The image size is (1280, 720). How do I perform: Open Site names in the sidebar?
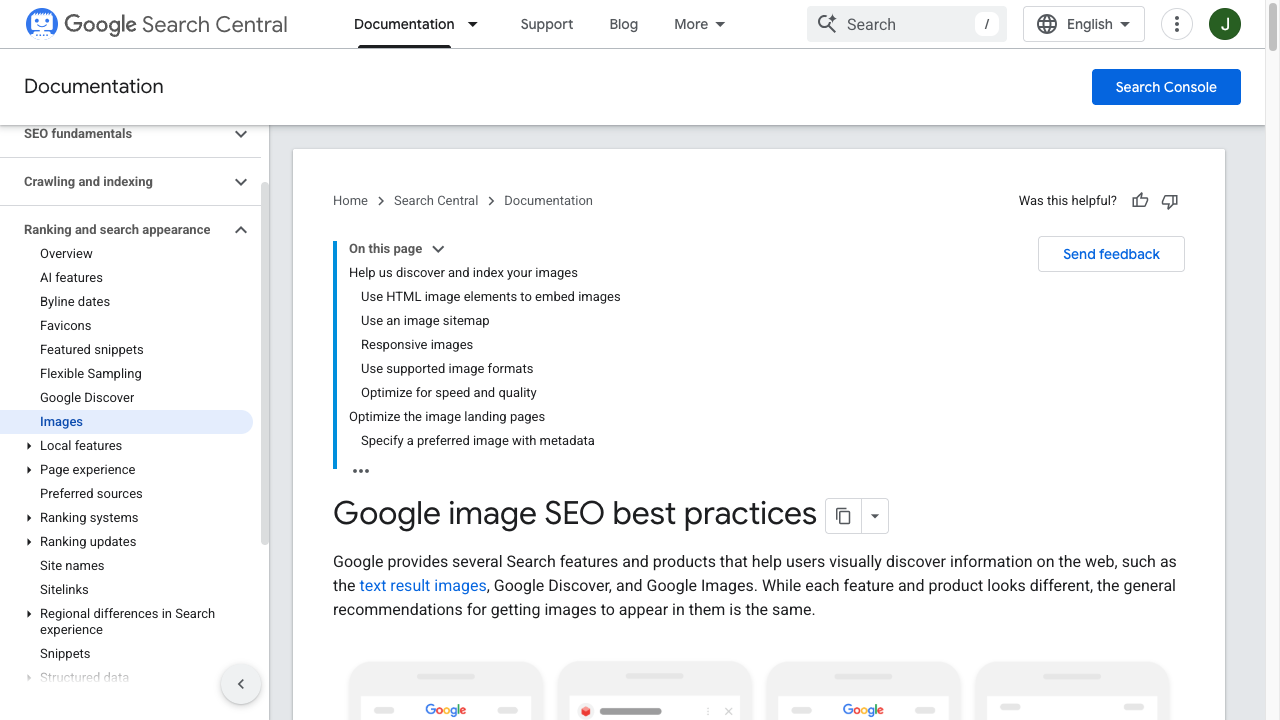[x=72, y=566]
